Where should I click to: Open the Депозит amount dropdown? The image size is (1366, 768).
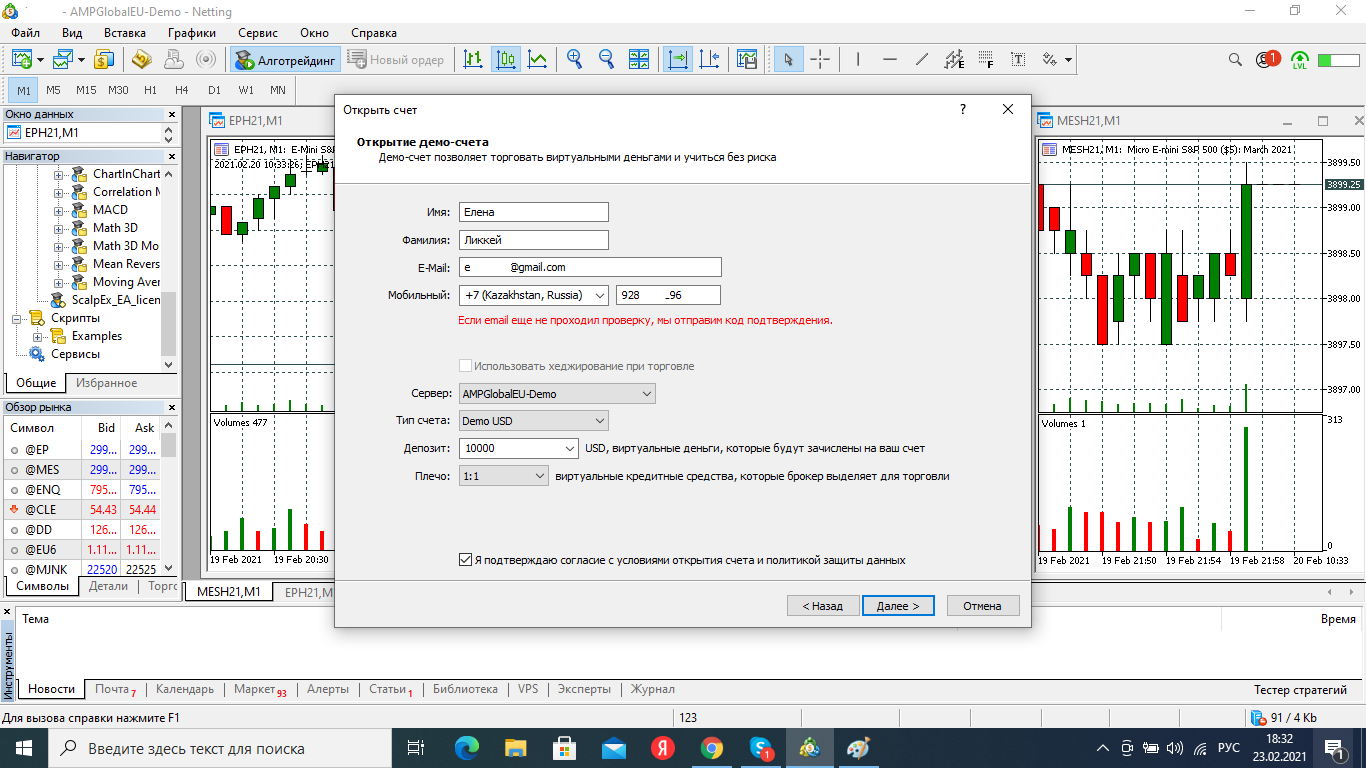(x=570, y=449)
